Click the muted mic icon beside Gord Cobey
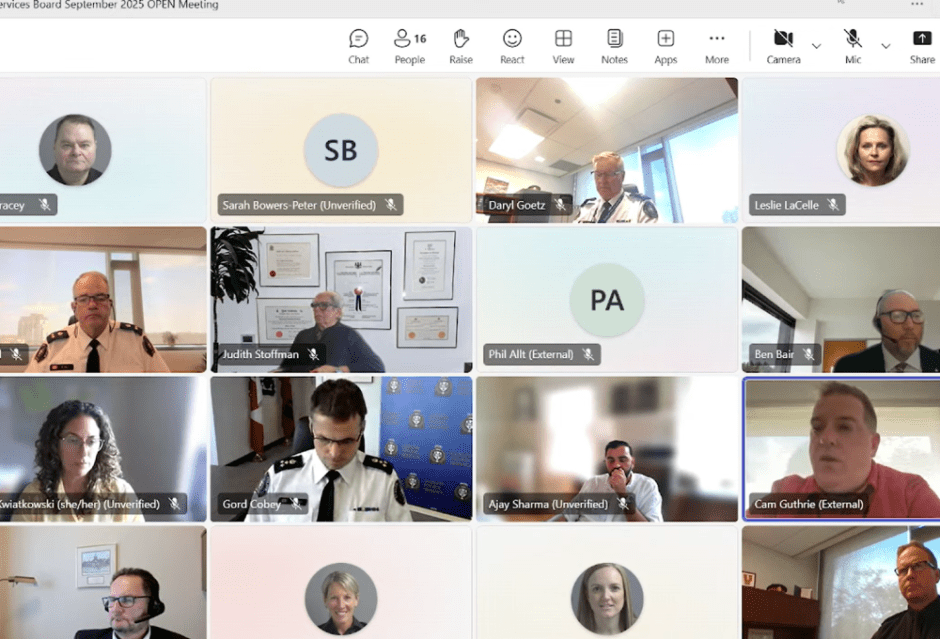Screen dimensions: 940x639 click(296, 504)
